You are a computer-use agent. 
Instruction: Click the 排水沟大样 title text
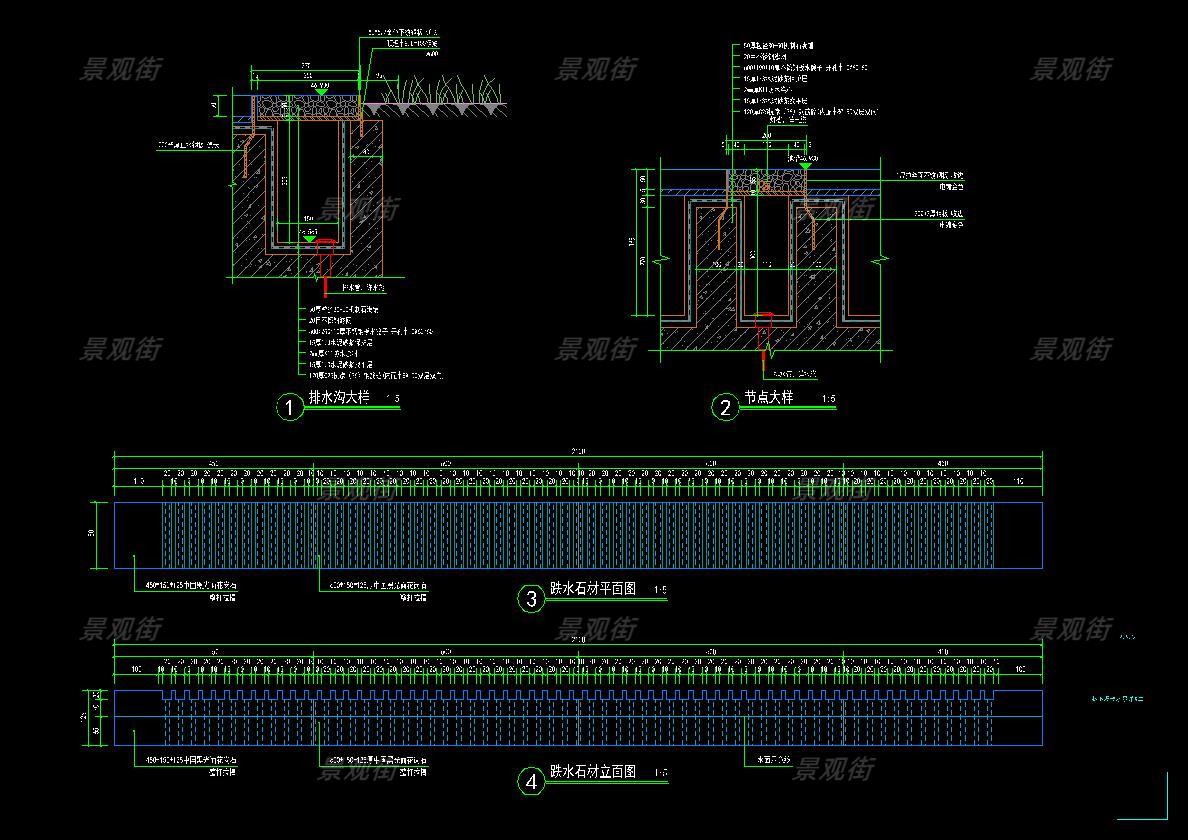[338, 398]
